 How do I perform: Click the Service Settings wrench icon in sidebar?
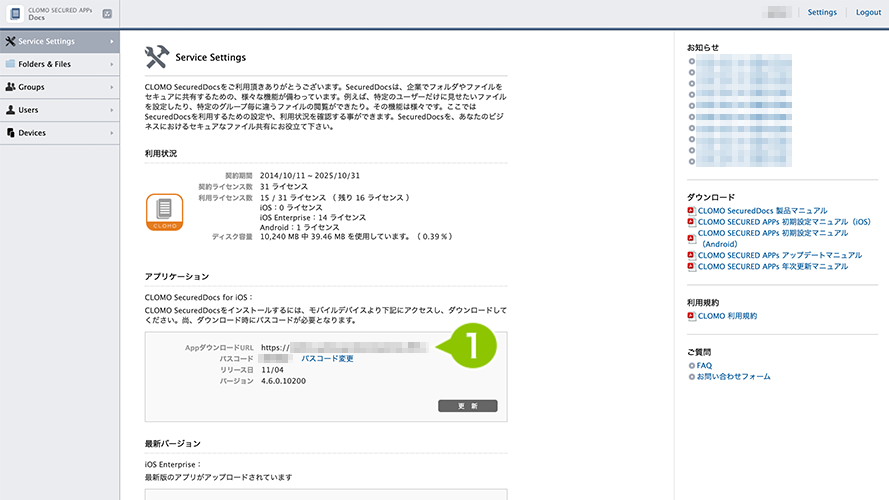[x=10, y=41]
